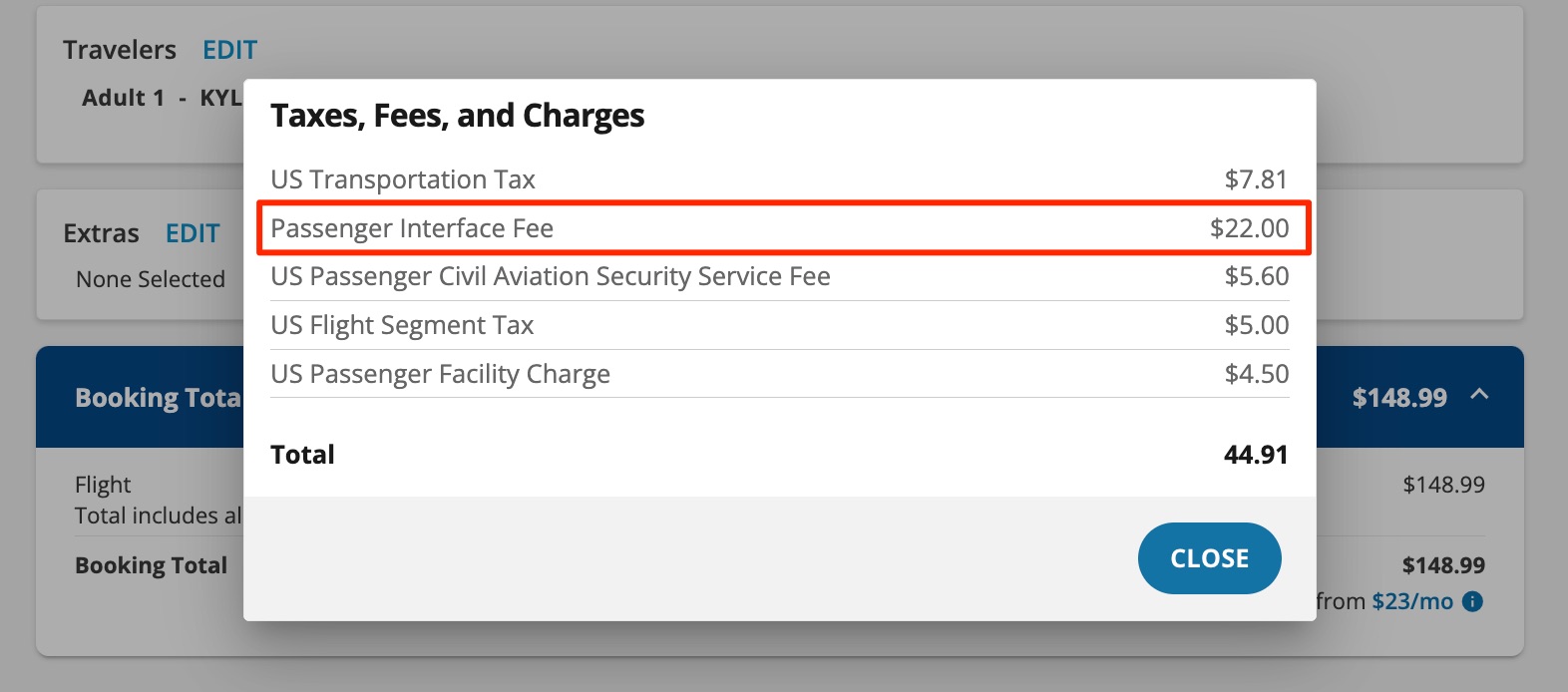
Task: Select the US Flight Segment Tax row
Action: (x=403, y=325)
